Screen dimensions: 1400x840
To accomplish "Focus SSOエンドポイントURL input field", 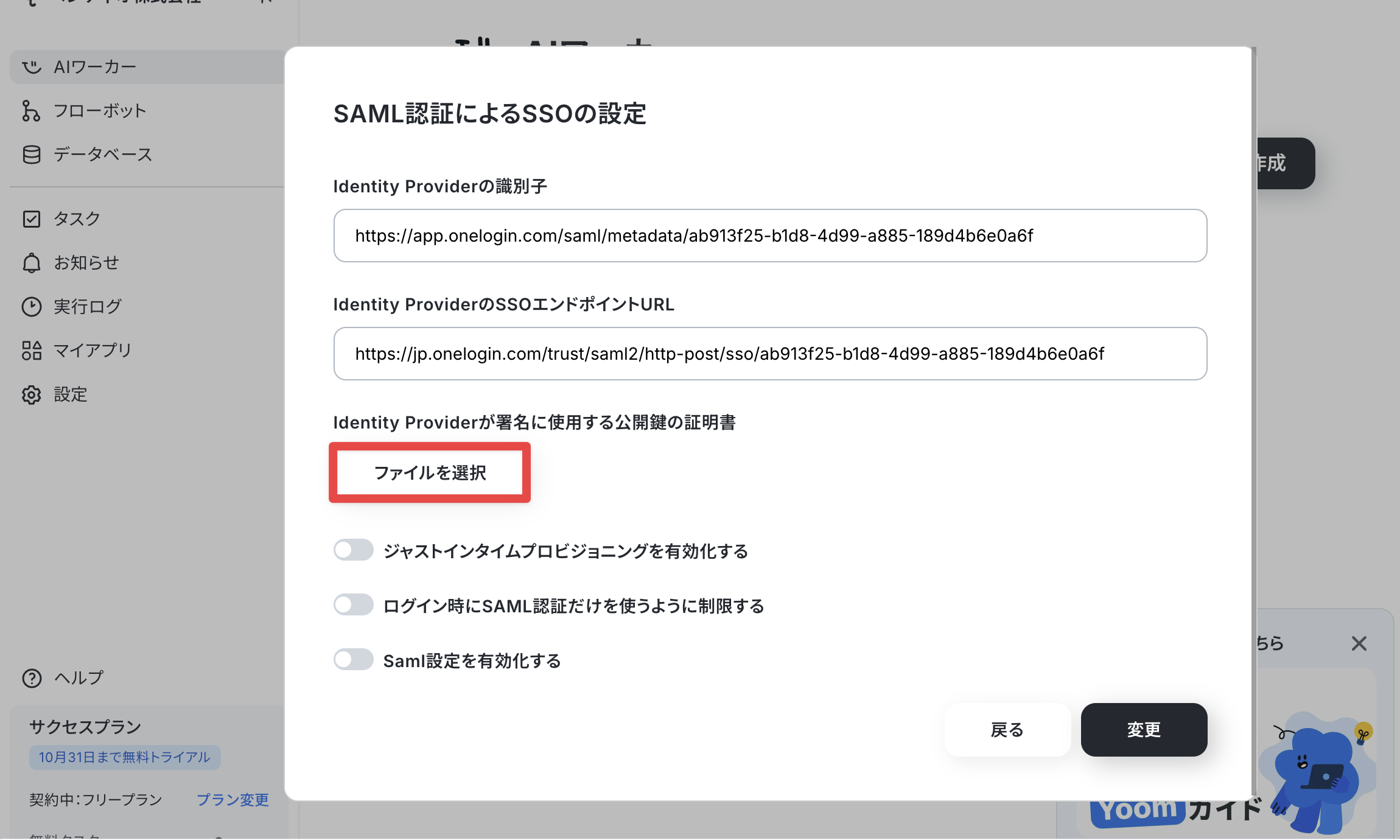I will [770, 354].
